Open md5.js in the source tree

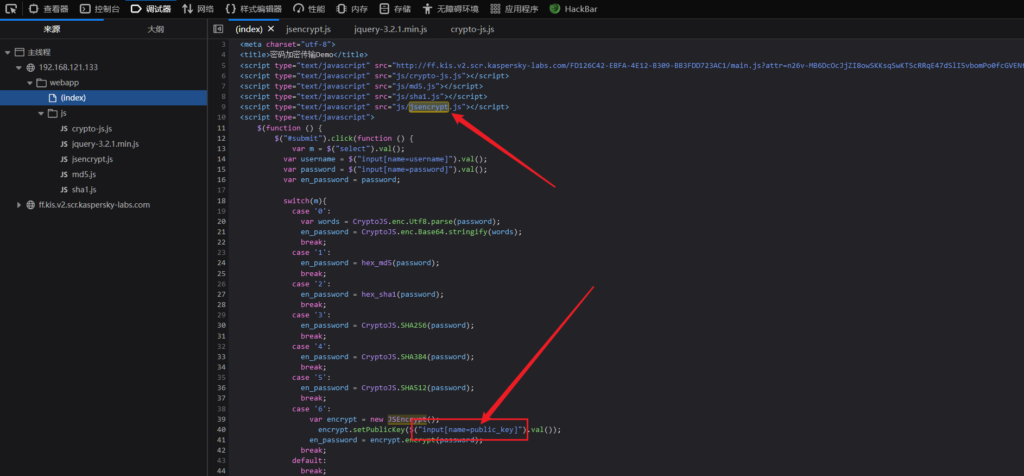[x=84, y=174]
